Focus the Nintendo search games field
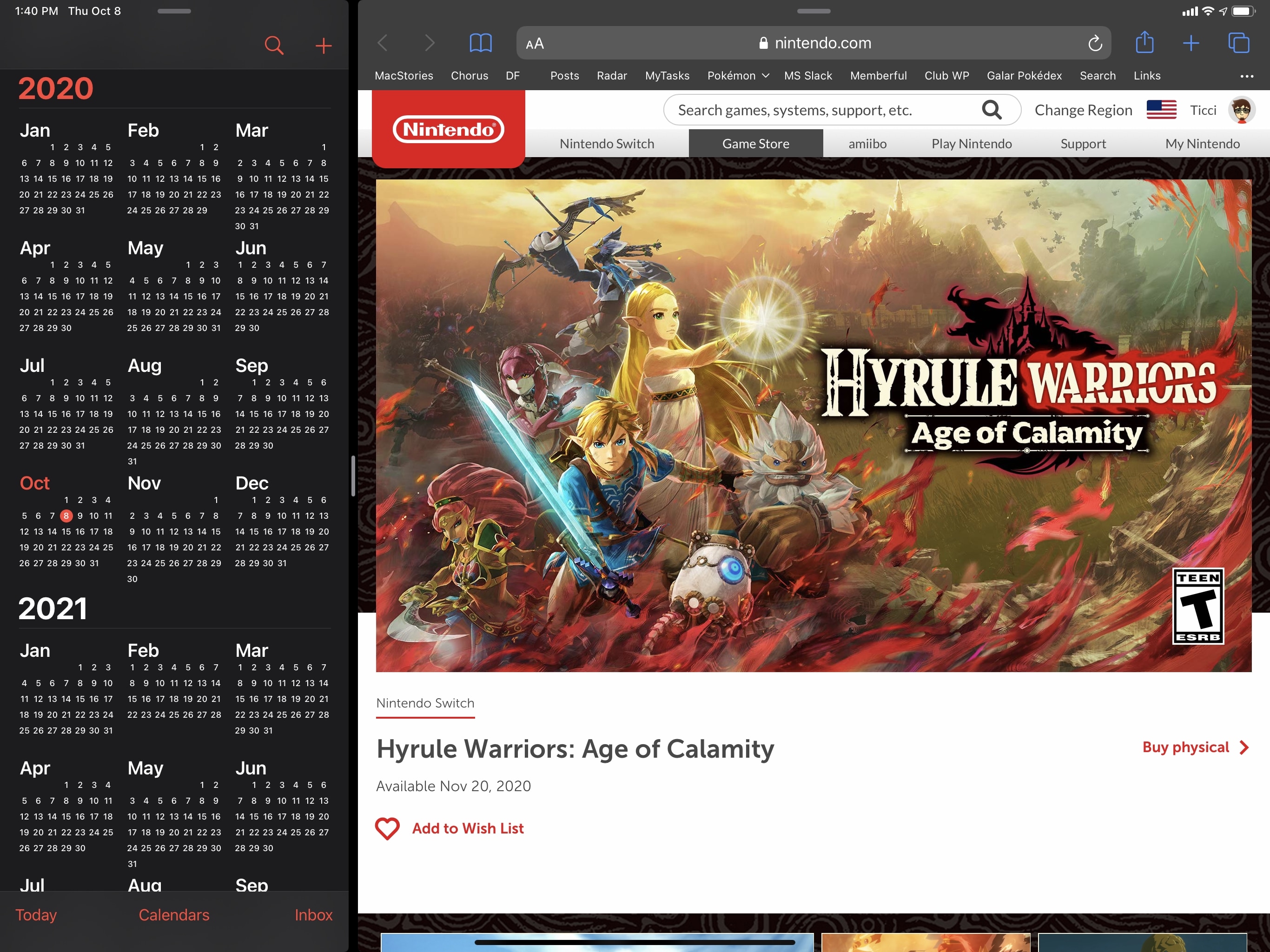Image resolution: width=1270 pixels, height=952 pixels. pyautogui.click(x=842, y=110)
